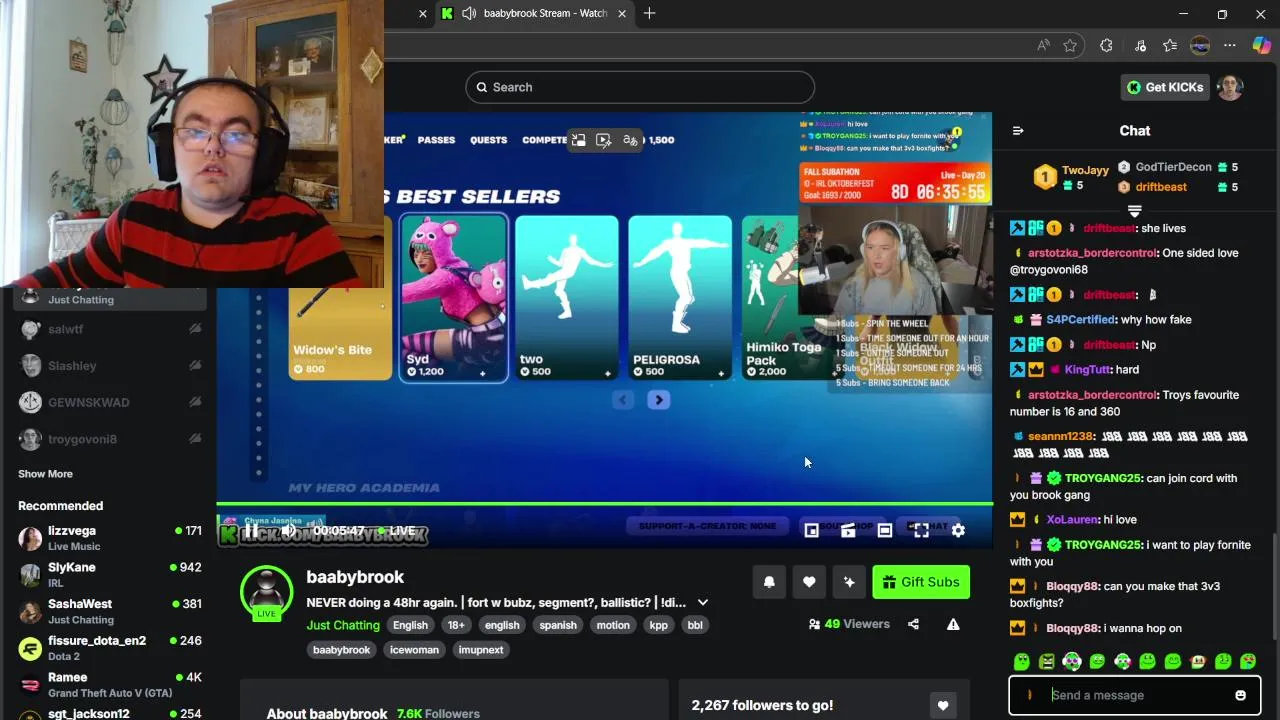Add this page to favorites with the star
The width and height of the screenshot is (1280, 720).
[x=1070, y=45]
